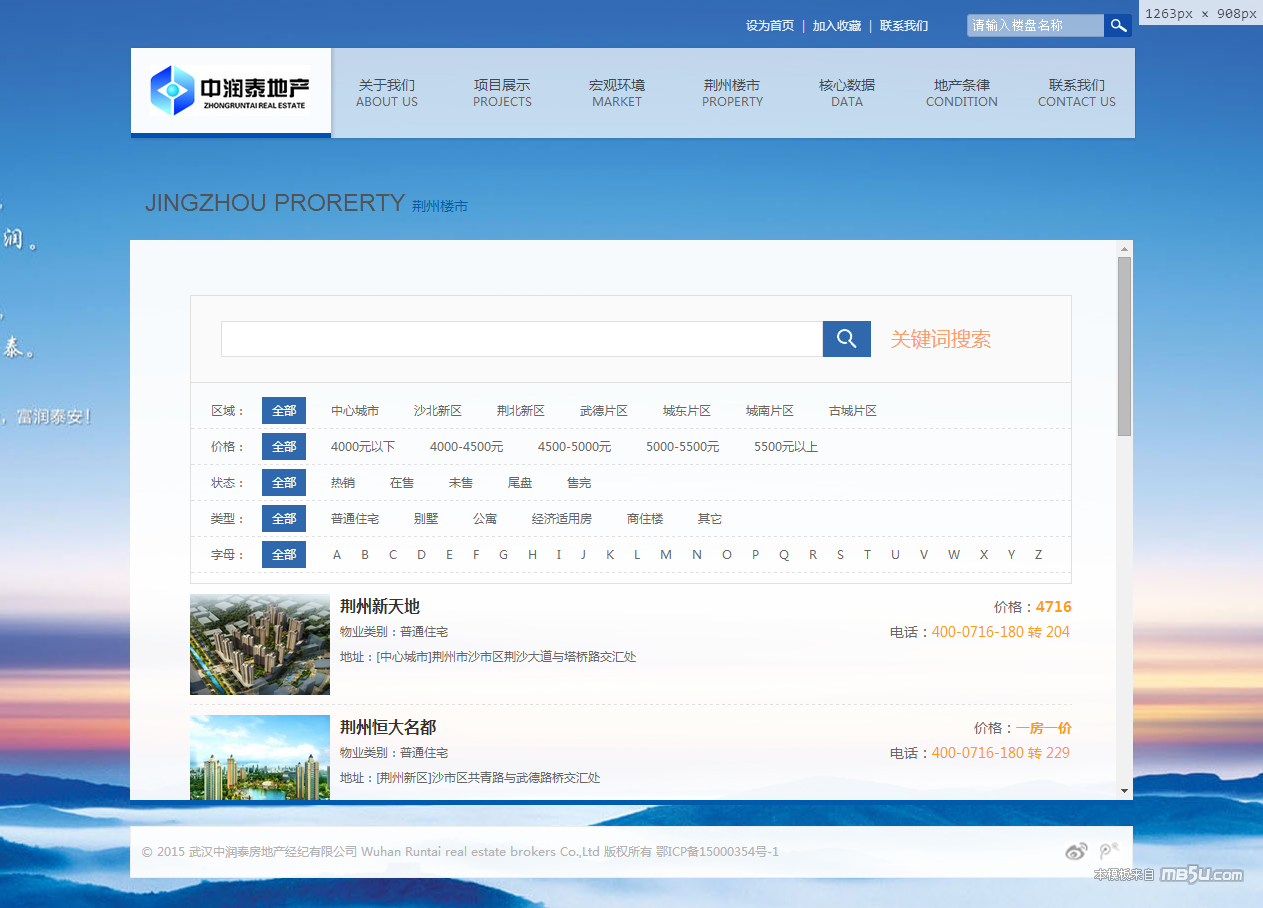Open the 荆州新天地 property thumbnail
The image size is (1263, 908).
point(260,645)
